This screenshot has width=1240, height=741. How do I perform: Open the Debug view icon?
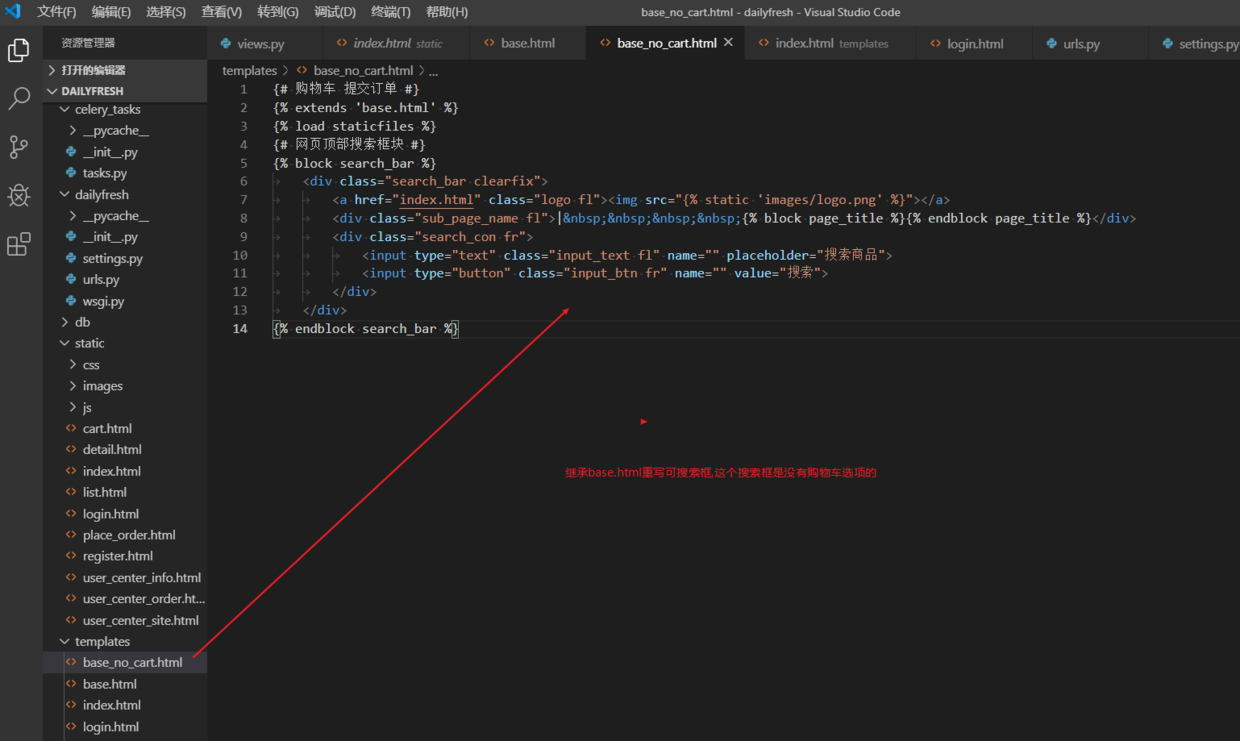[x=19, y=195]
